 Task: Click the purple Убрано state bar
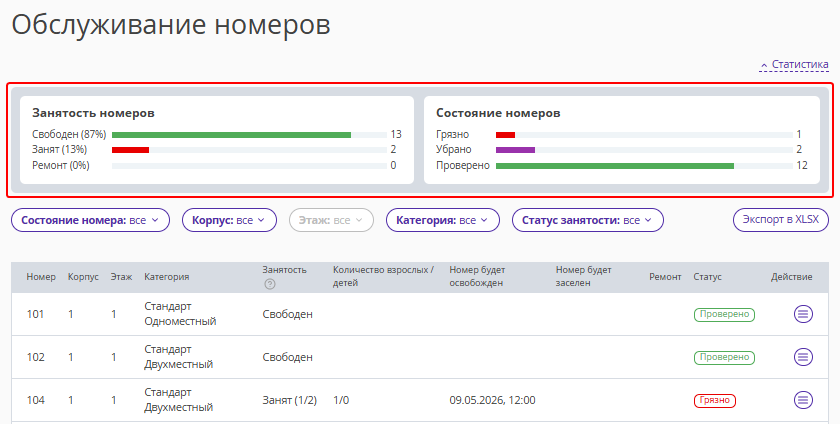tap(515, 150)
